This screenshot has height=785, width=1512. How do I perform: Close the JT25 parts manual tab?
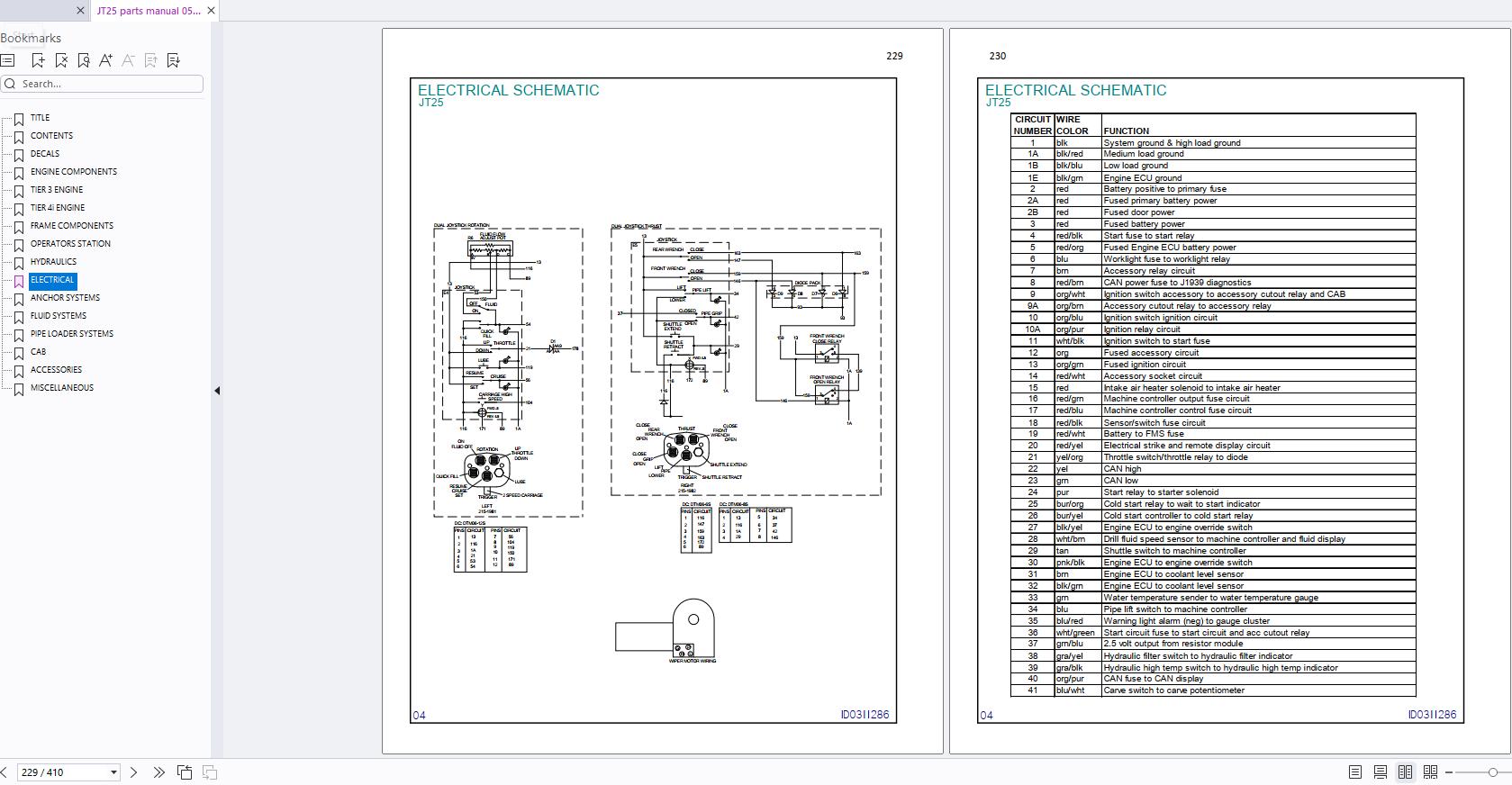212,11
